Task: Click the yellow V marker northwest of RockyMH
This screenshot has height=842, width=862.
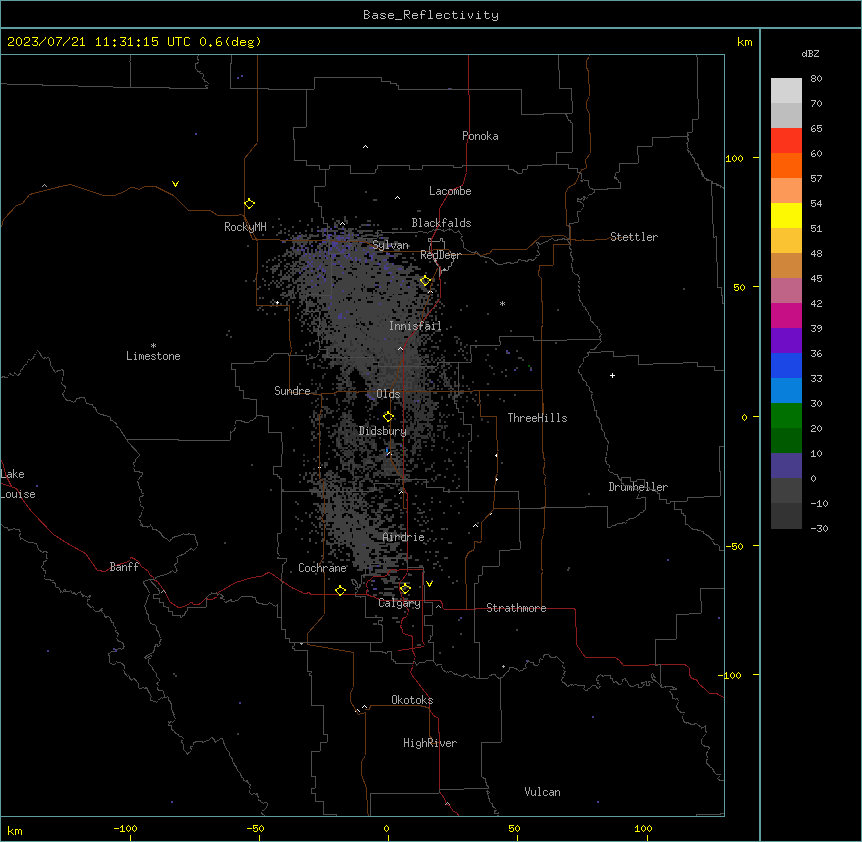Action: [175, 184]
